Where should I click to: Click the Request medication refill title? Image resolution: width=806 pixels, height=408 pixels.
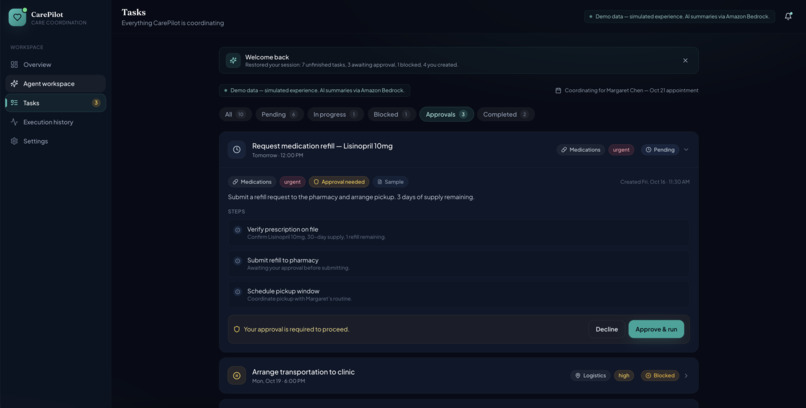coord(322,146)
